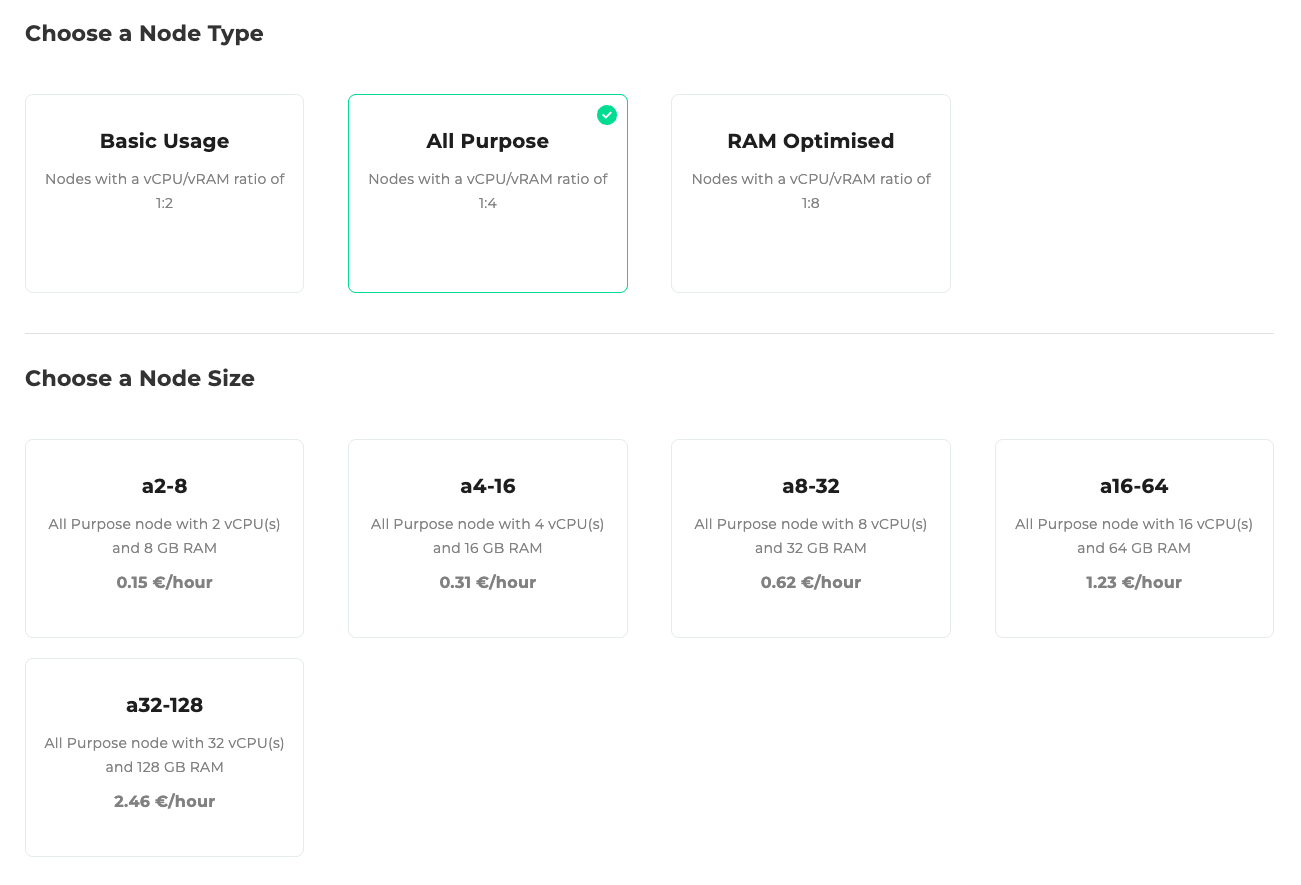This screenshot has height=885, width=1301.
Task: Click the RAM Optimised heading text
Action: tap(810, 141)
